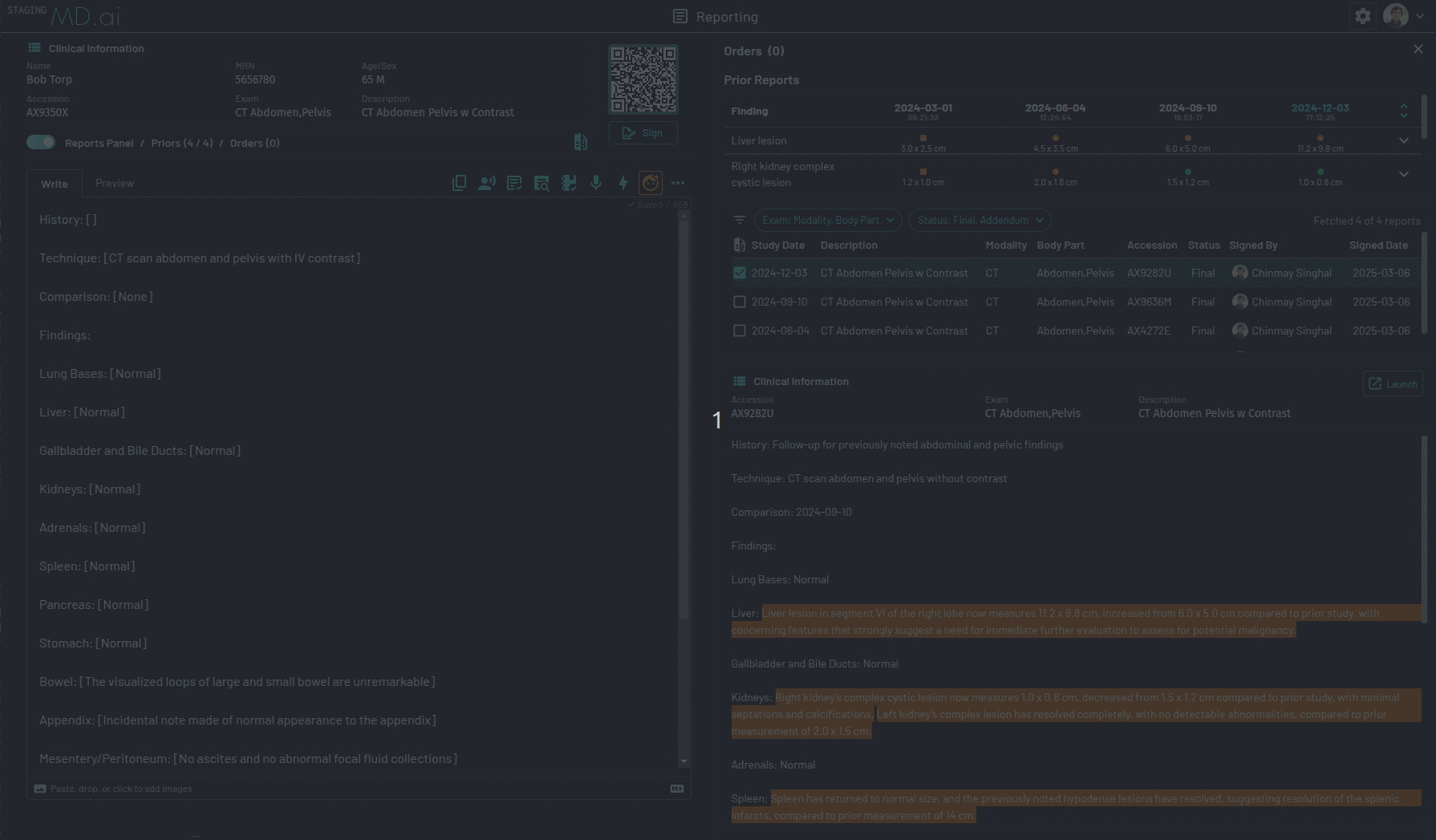This screenshot has height=840, width=1436.
Task: Click the clipboard checklist icon
Action: point(514,183)
